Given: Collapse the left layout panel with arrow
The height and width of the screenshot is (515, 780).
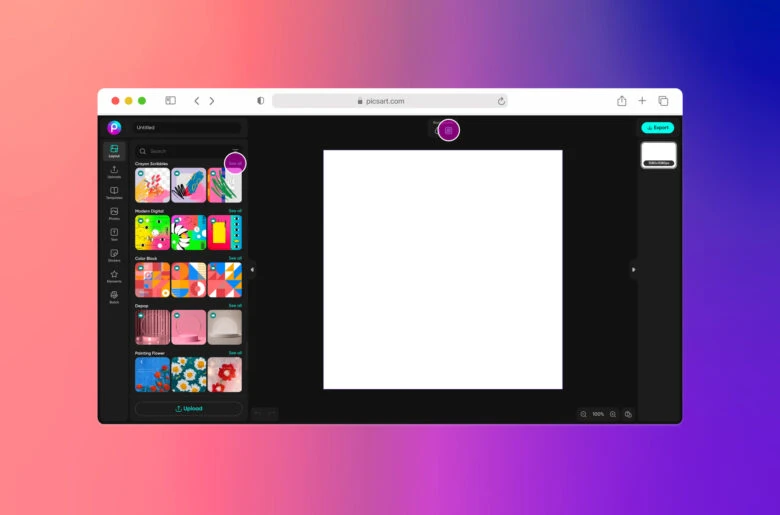Looking at the screenshot, I should coord(252,269).
